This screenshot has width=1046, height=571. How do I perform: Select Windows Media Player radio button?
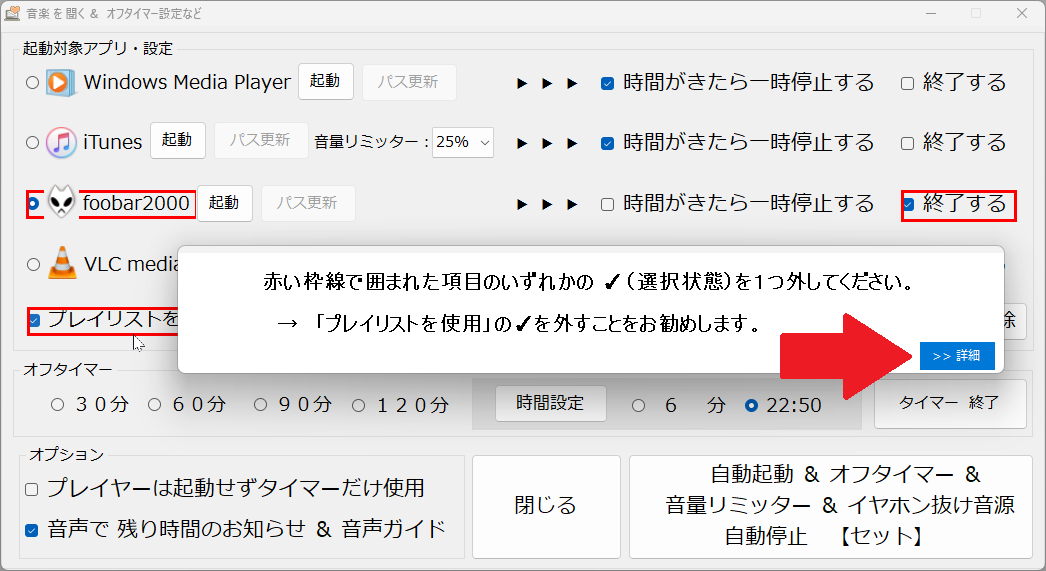(32, 83)
